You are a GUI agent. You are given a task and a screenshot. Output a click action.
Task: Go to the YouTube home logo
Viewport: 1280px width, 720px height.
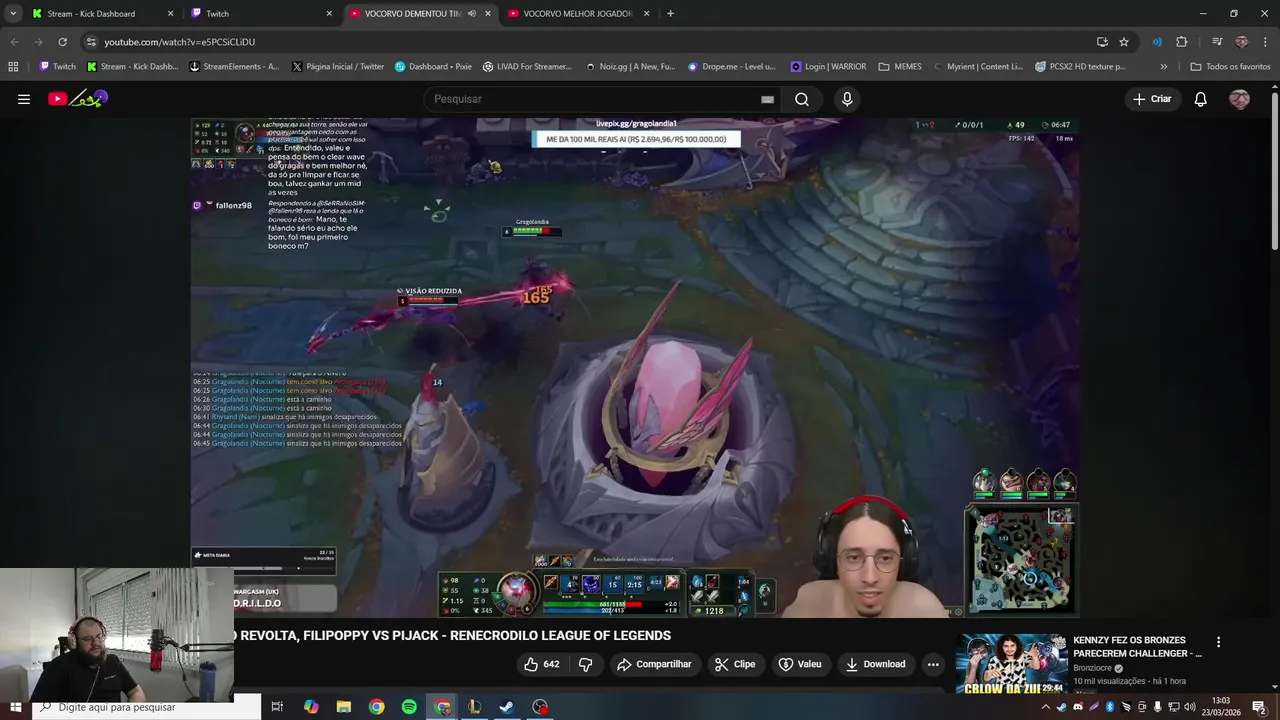point(77,99)
